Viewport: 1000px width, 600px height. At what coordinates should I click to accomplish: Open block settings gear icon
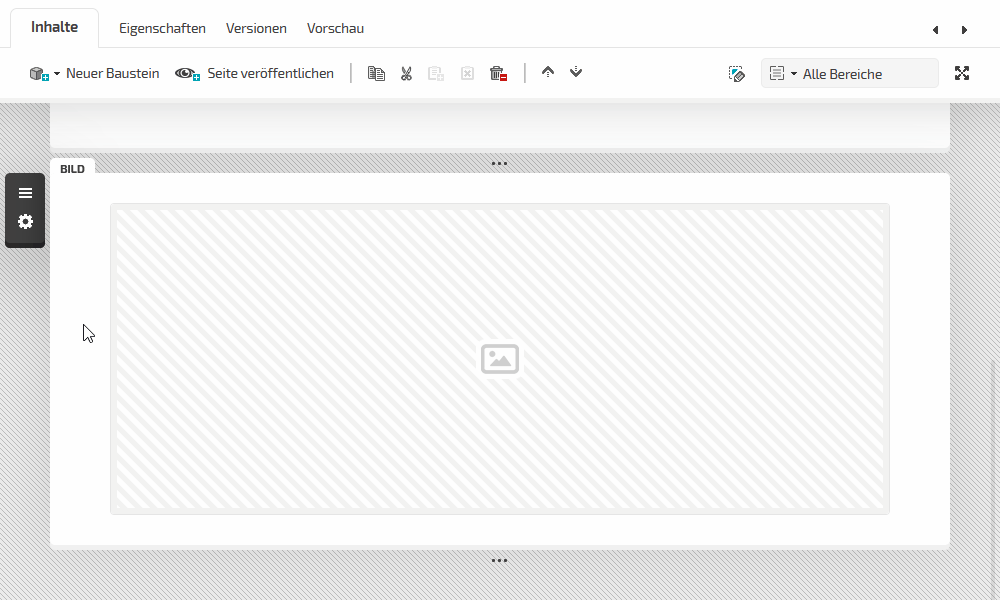(x=25, y=222)
